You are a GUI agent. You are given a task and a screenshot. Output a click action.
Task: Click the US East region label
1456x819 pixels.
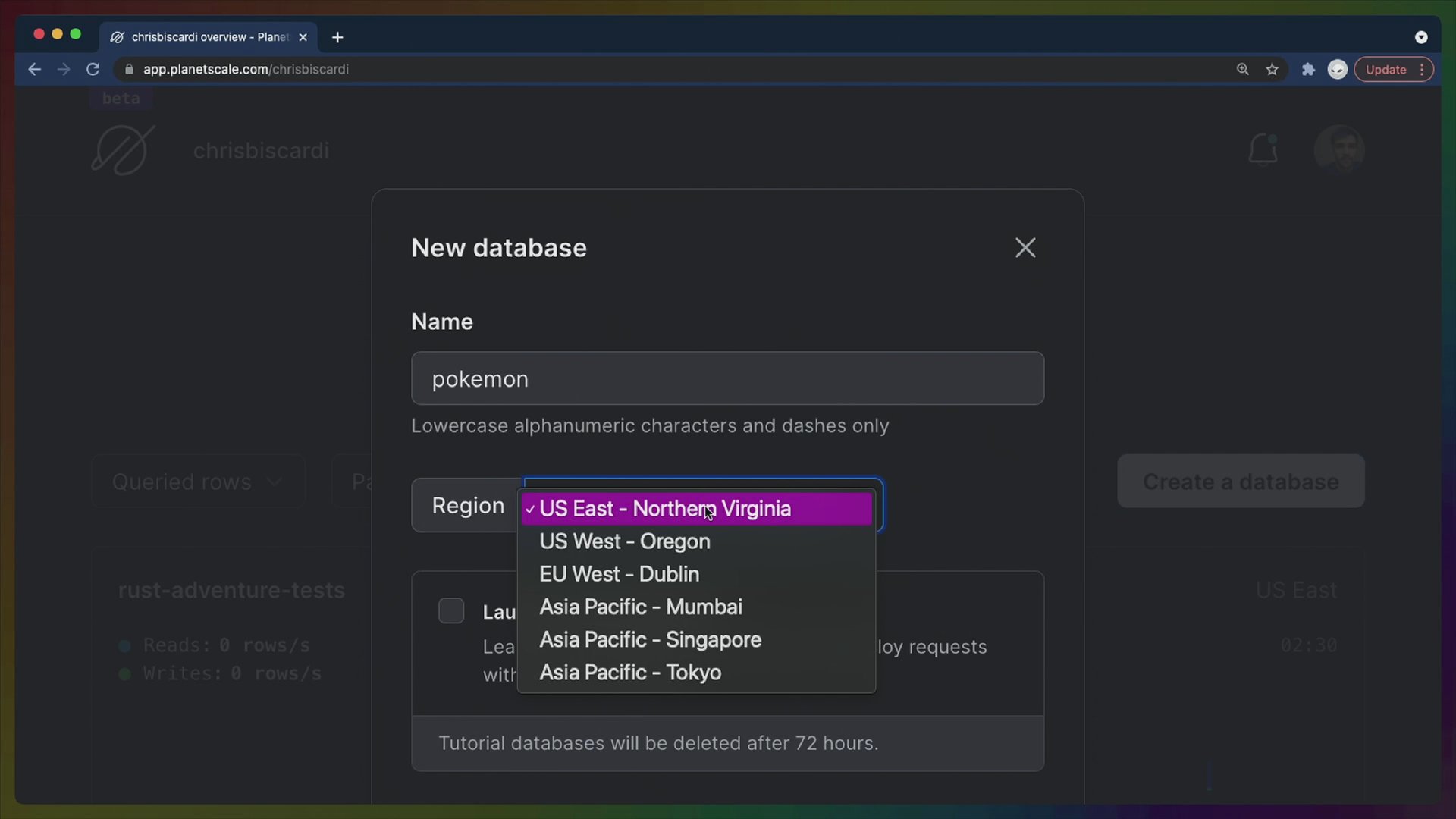[1296, 590]
